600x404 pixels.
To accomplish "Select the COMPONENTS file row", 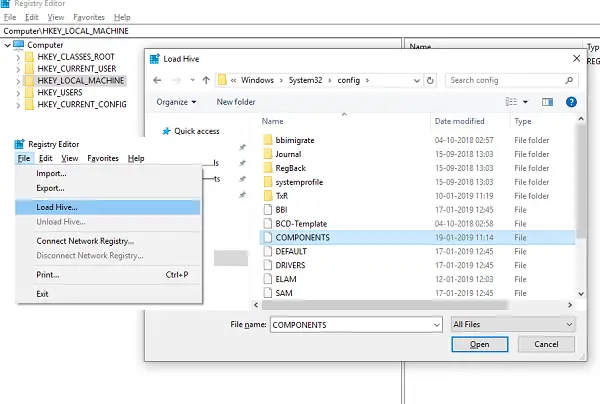I will 417,237.
